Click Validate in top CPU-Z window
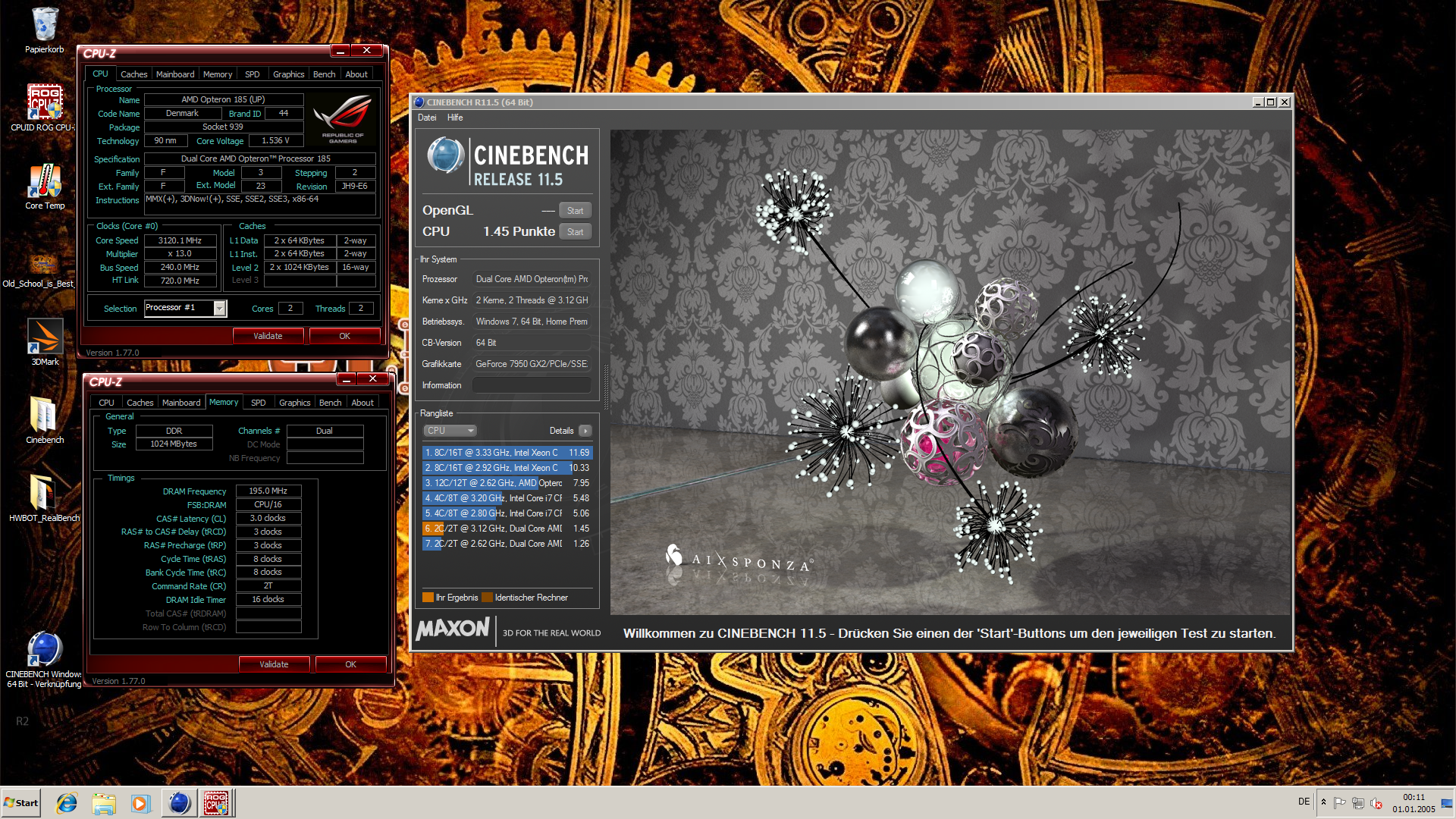 coord(268,336)
